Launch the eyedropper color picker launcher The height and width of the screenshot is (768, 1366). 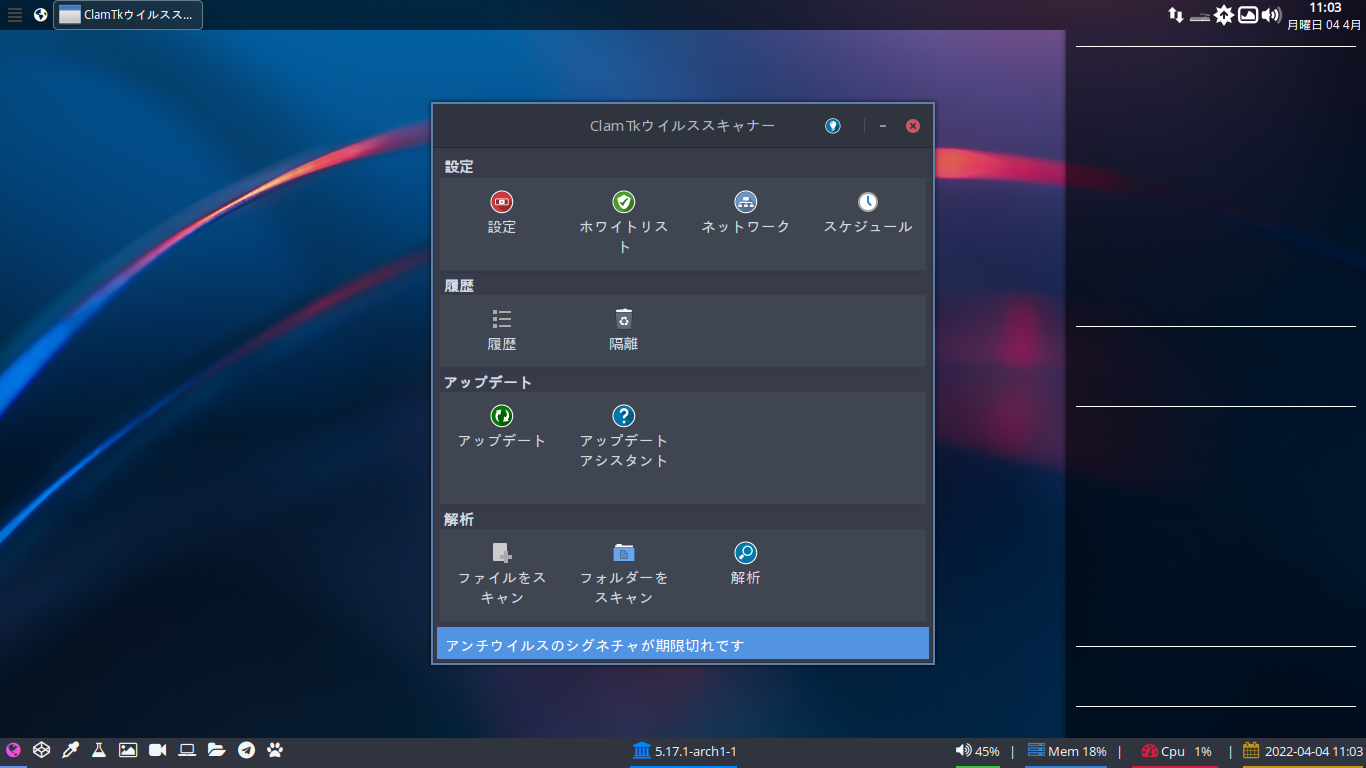pos(70,750)
